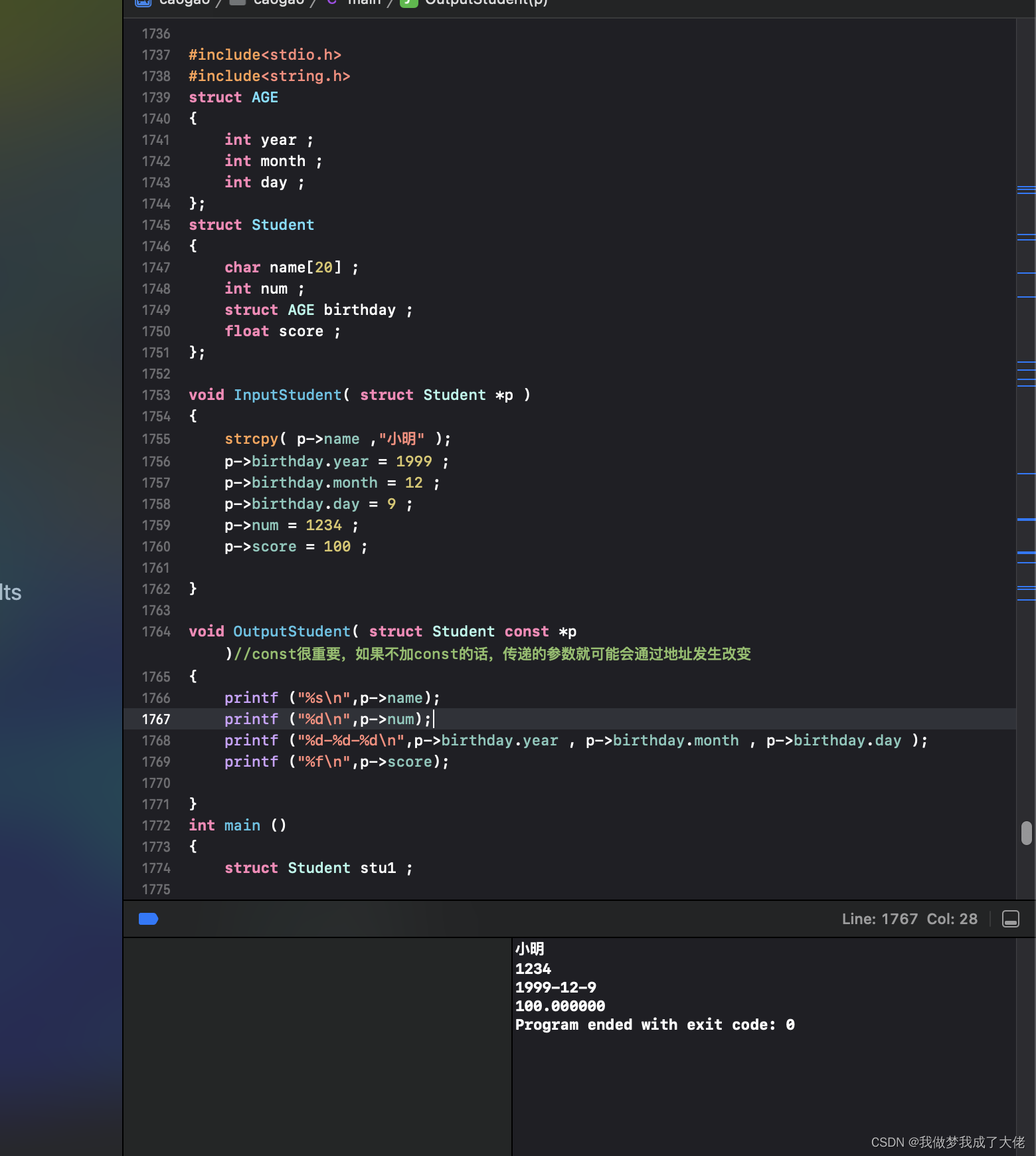1036x1156 pixels.
Task: Click the int day member line
Action: tap(264, 183)
